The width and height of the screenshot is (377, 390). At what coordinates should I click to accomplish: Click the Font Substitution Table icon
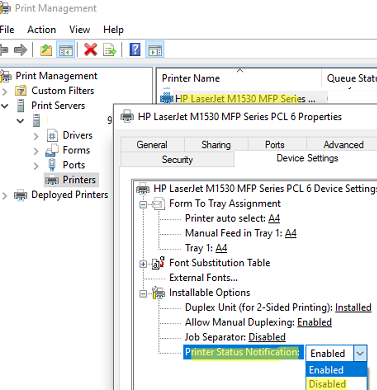158,263
